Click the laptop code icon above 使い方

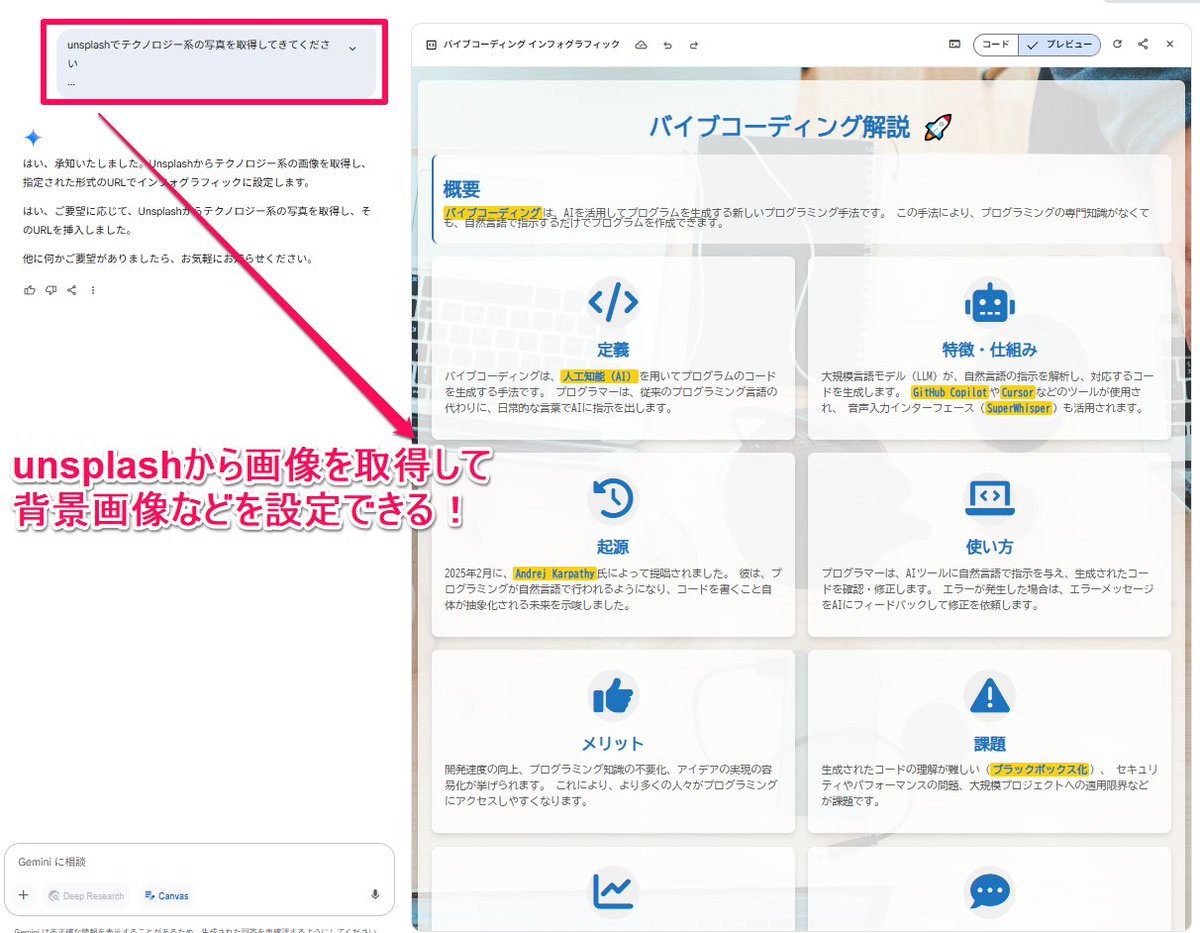click(990, 498)
